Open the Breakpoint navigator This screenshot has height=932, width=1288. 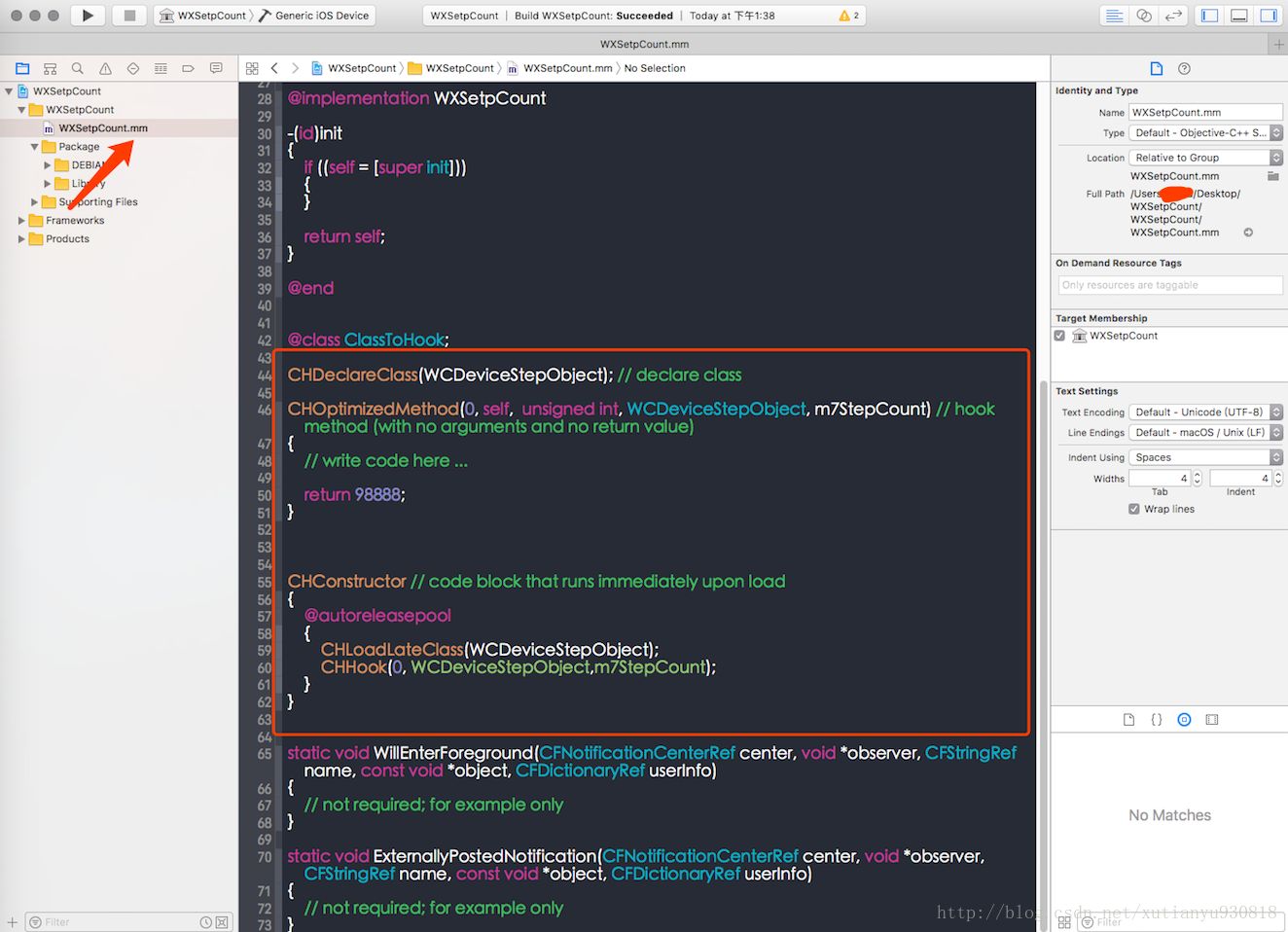coord(189,68)
